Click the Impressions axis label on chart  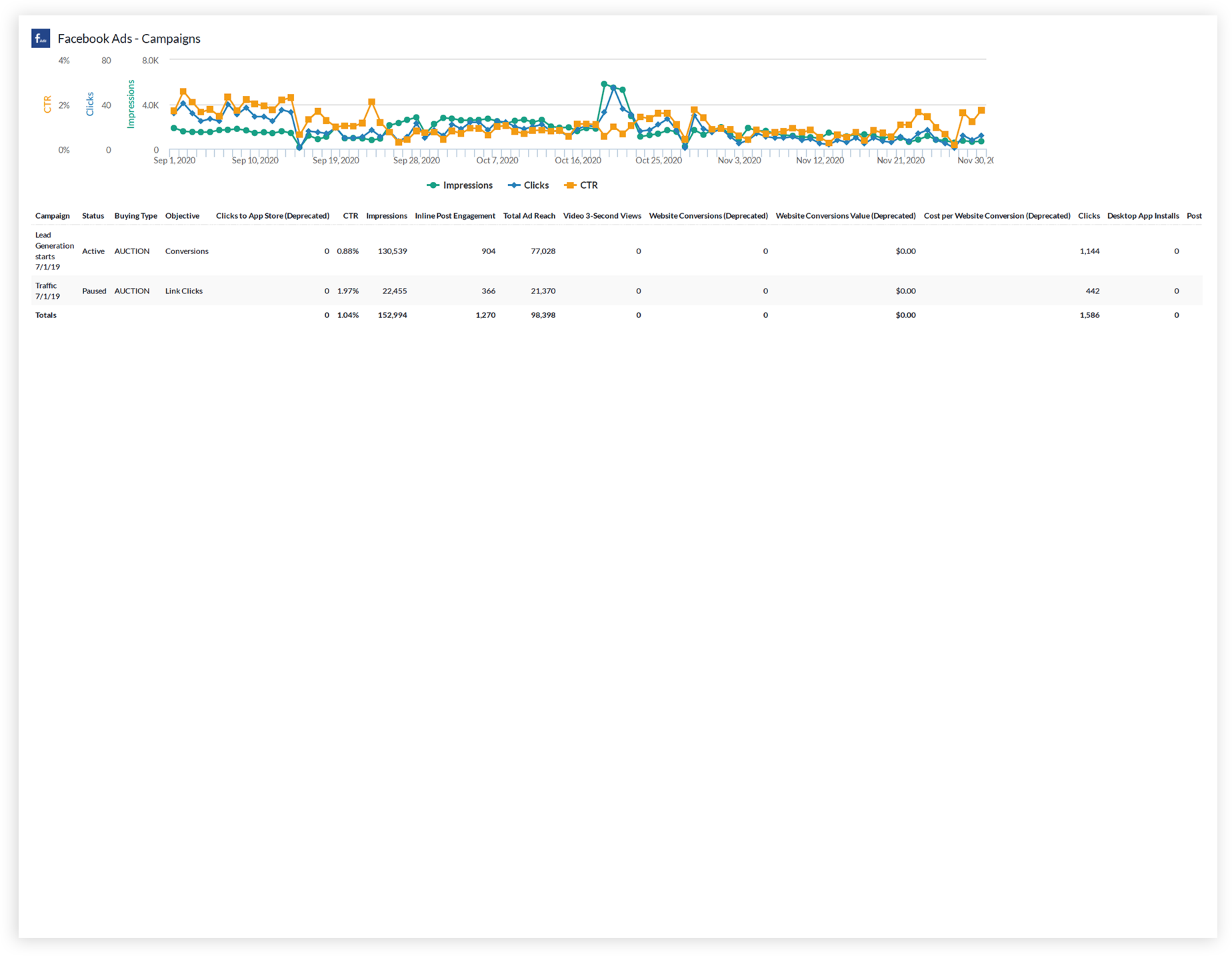pyautogui.click(x=131, y=105)
